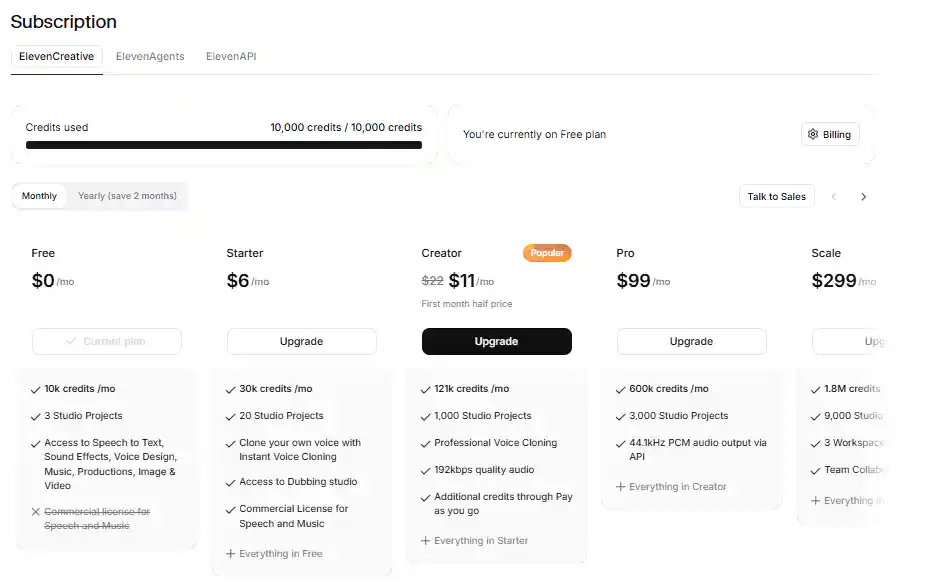Click the $0 /mo Free price
This screenshot has width=946, height=586.
(x=52, y=281)
